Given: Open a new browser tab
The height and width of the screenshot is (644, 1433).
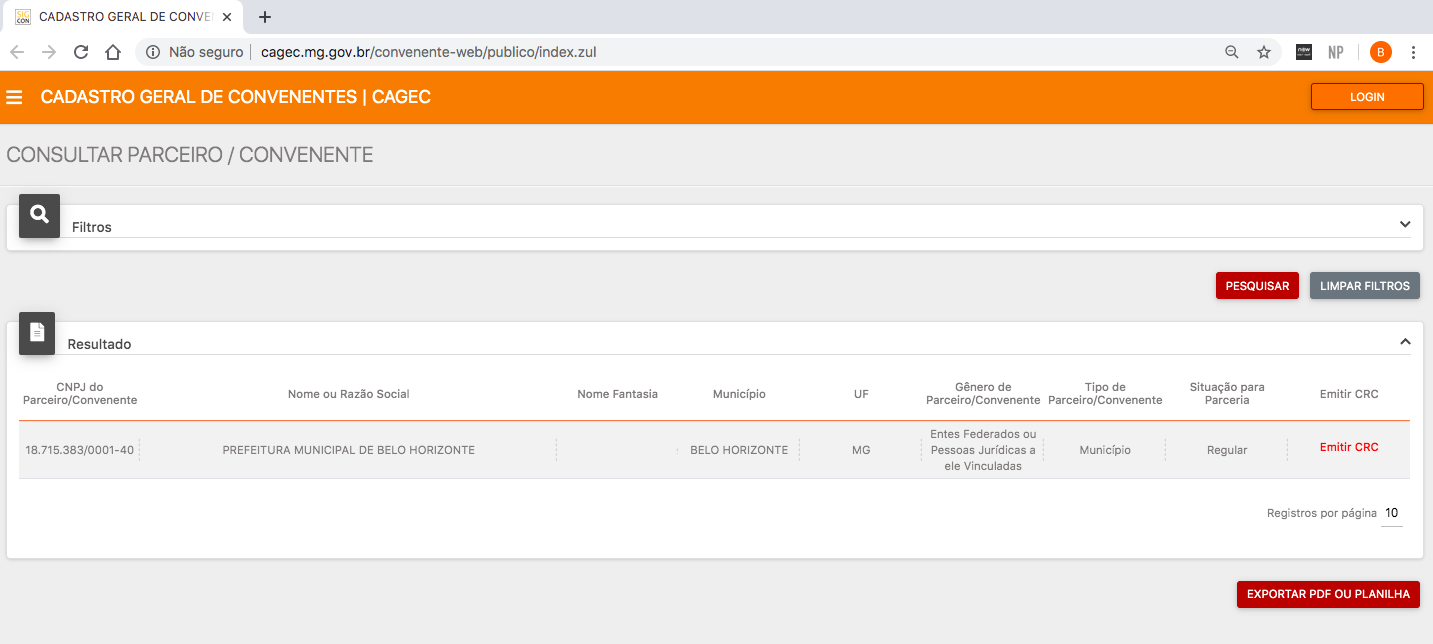Looking at the screenshot, I should [x=265, y=17].
